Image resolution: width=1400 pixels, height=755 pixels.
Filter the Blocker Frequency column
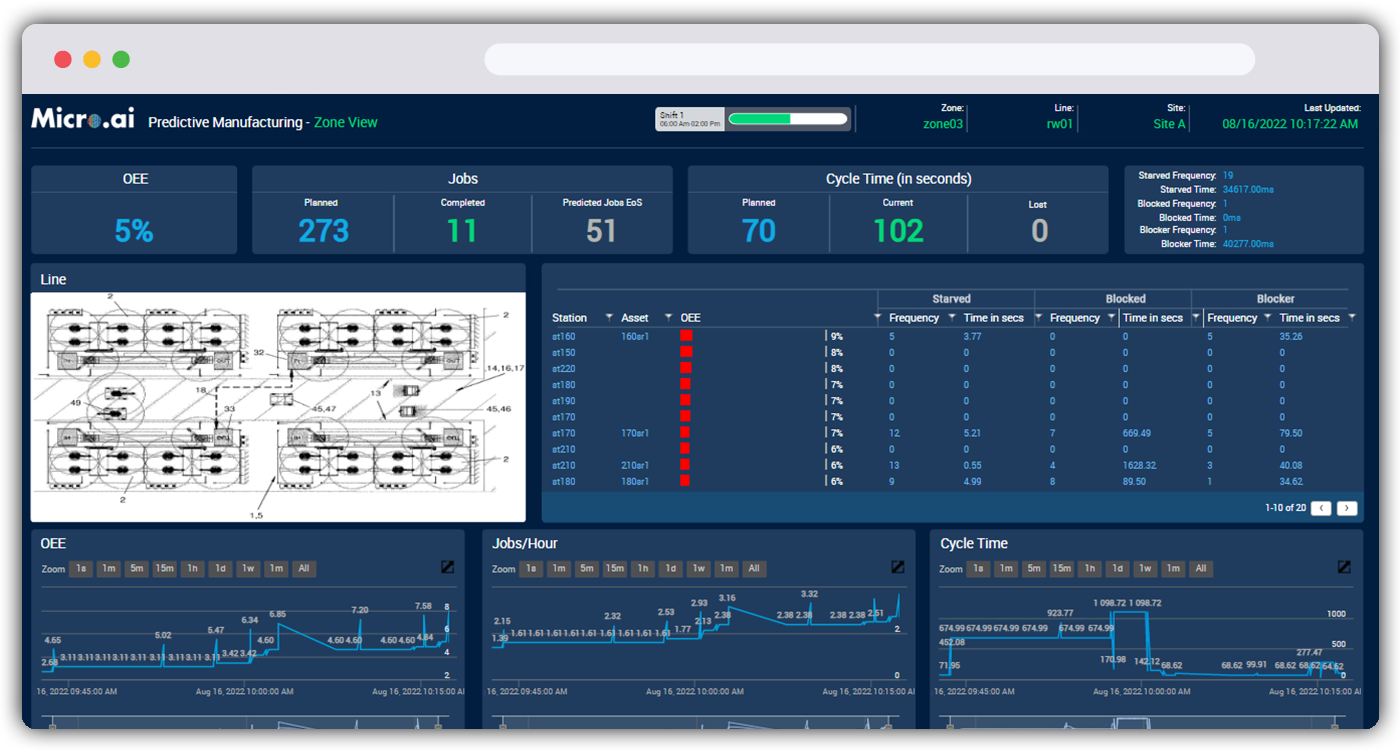pyautogui.click(x=1268, y=318)
